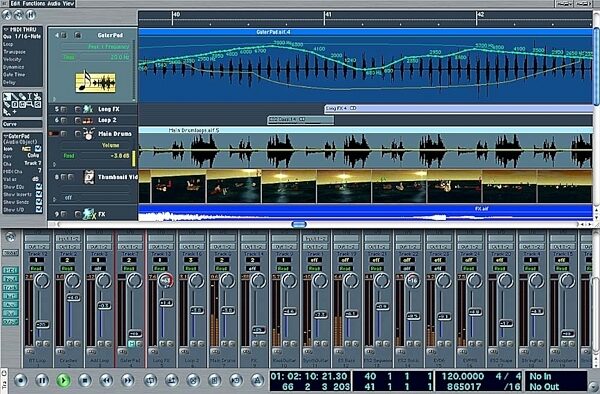
Task: Unmute the GaterPad mixer channel (lit M button)
Action: pos(132,344)
